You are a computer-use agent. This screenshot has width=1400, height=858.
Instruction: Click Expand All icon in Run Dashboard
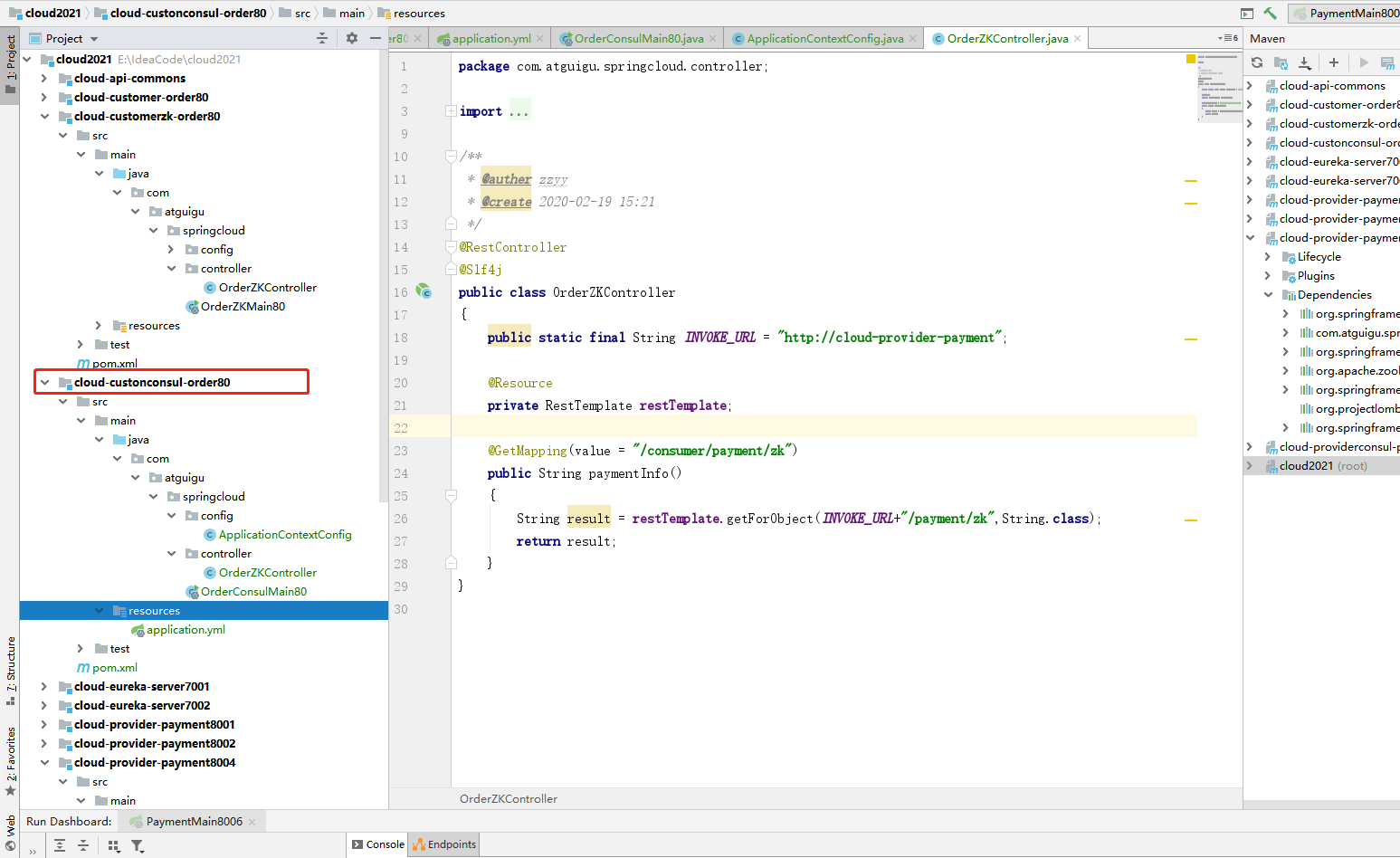pyautogui.click(x=60, y=845)
